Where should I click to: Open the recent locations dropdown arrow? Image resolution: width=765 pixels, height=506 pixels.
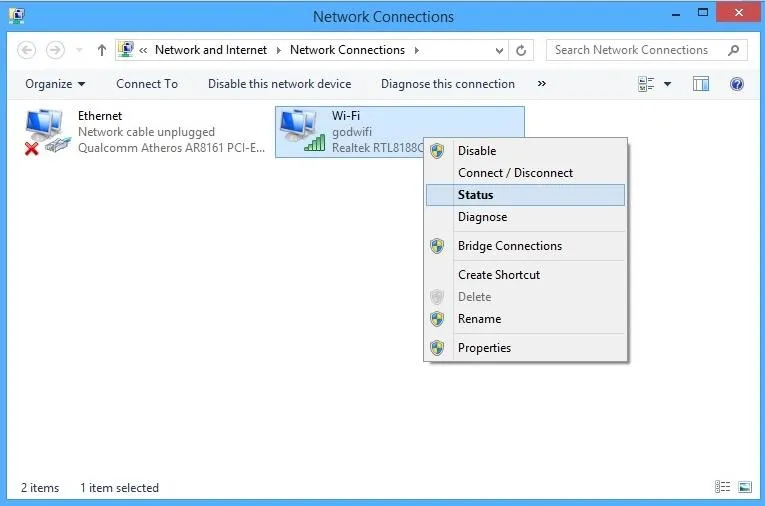click(79, 50)
